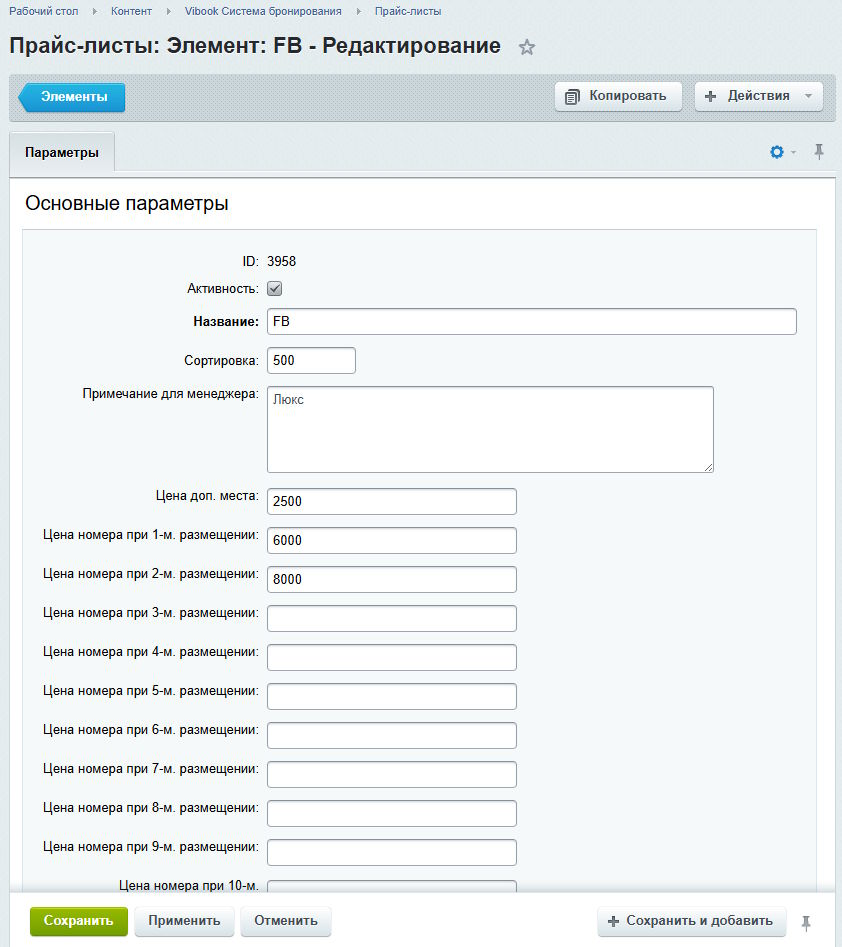The image size is (842, 947).
Task: Click the gear settings icon
Action: pyautogui.click(x=776, y=152)
